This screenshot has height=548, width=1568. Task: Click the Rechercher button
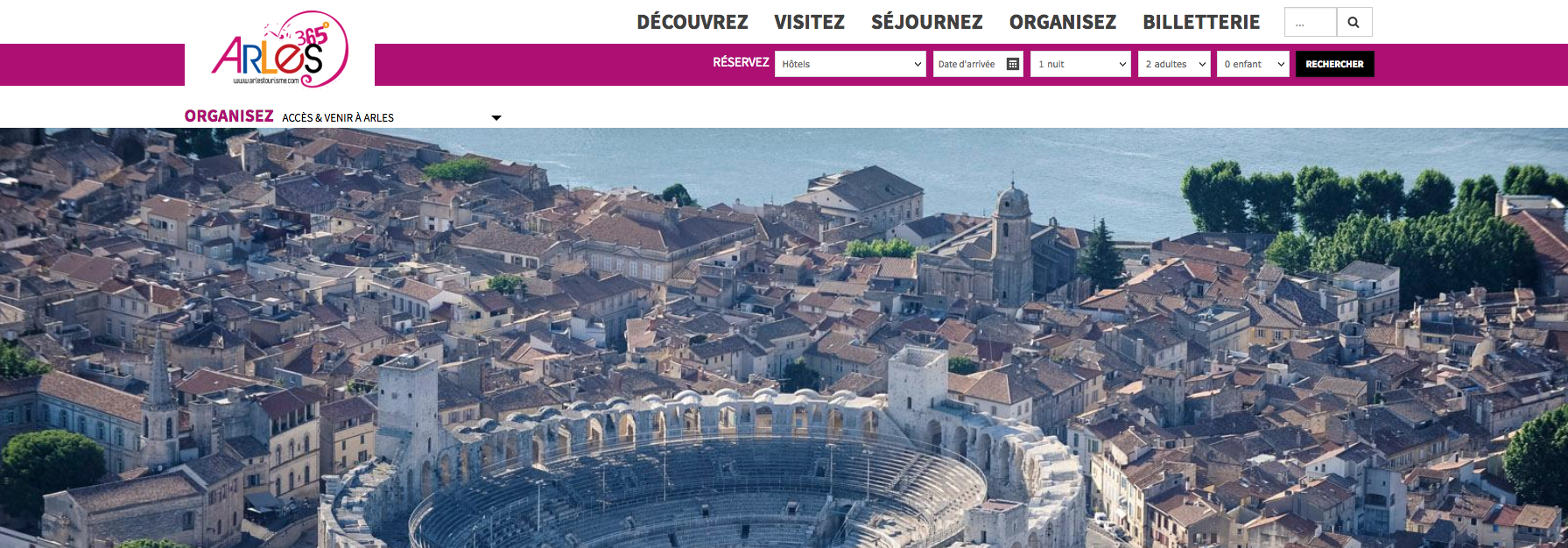[x=1334, y=64]
